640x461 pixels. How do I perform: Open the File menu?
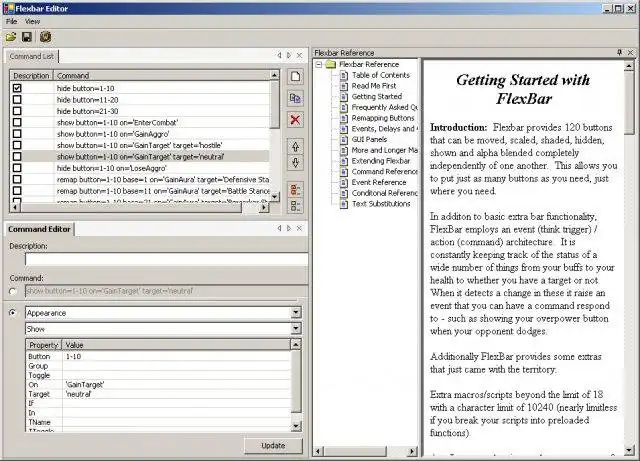coord(11,22)
